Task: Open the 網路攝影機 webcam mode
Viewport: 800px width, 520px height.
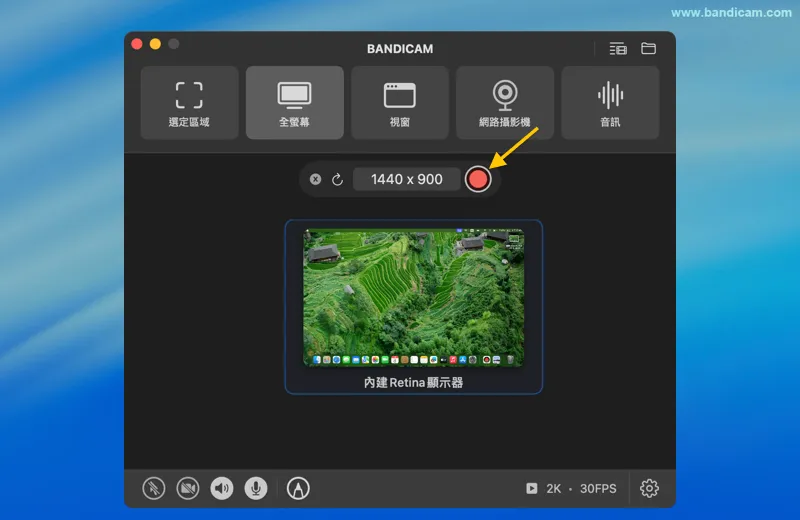Action: (x=505, y=103)
